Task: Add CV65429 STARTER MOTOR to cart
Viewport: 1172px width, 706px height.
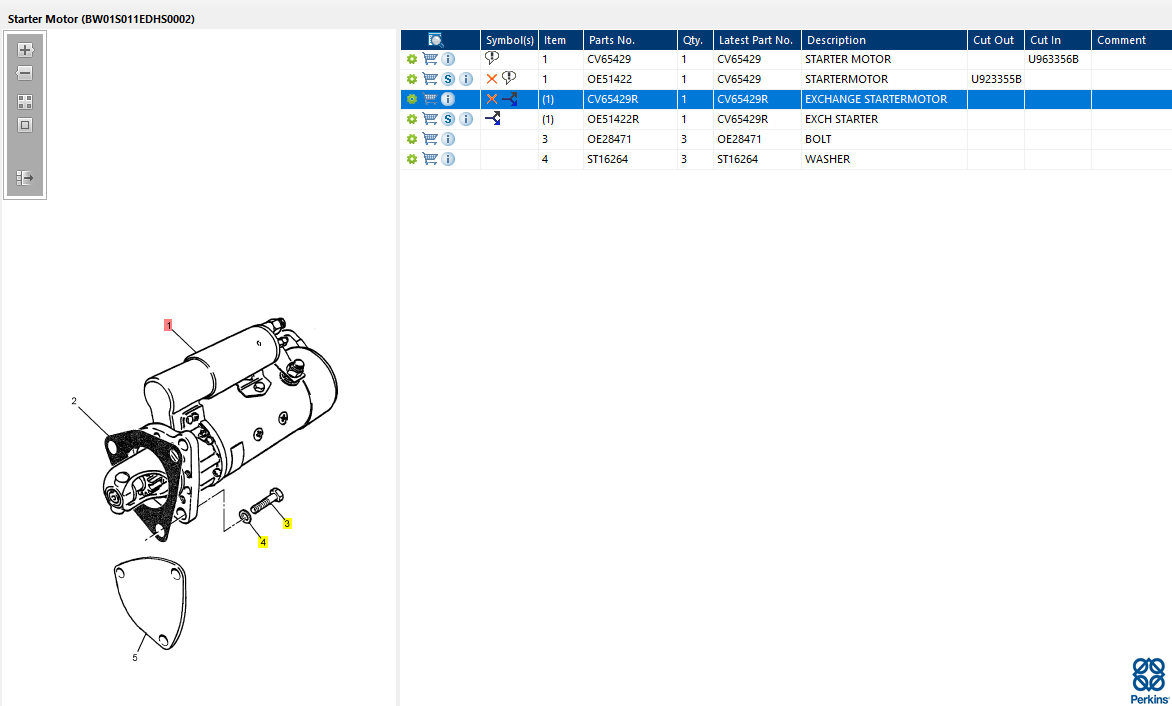Action: pos(430,58)
